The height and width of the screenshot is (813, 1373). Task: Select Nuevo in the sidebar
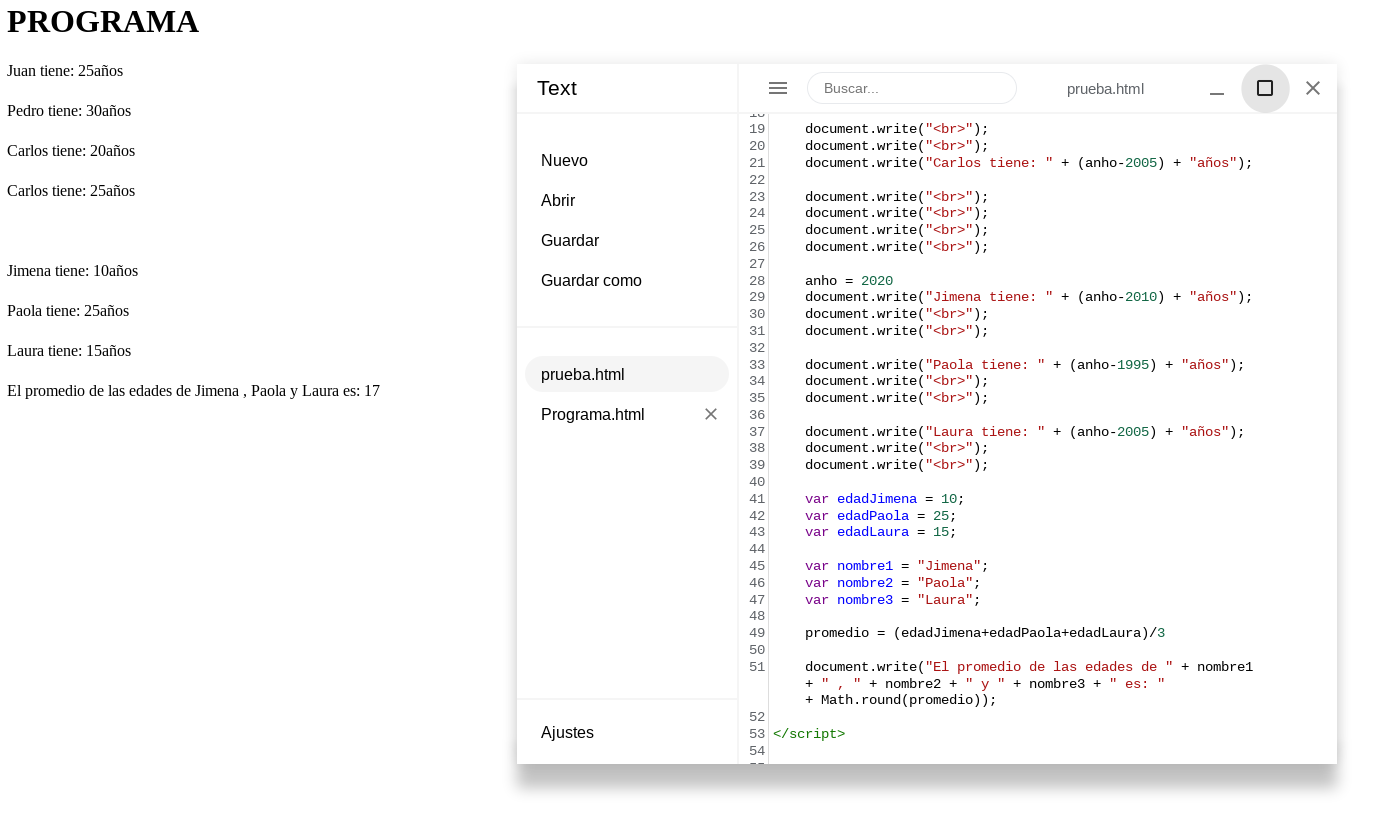[564, 160]
